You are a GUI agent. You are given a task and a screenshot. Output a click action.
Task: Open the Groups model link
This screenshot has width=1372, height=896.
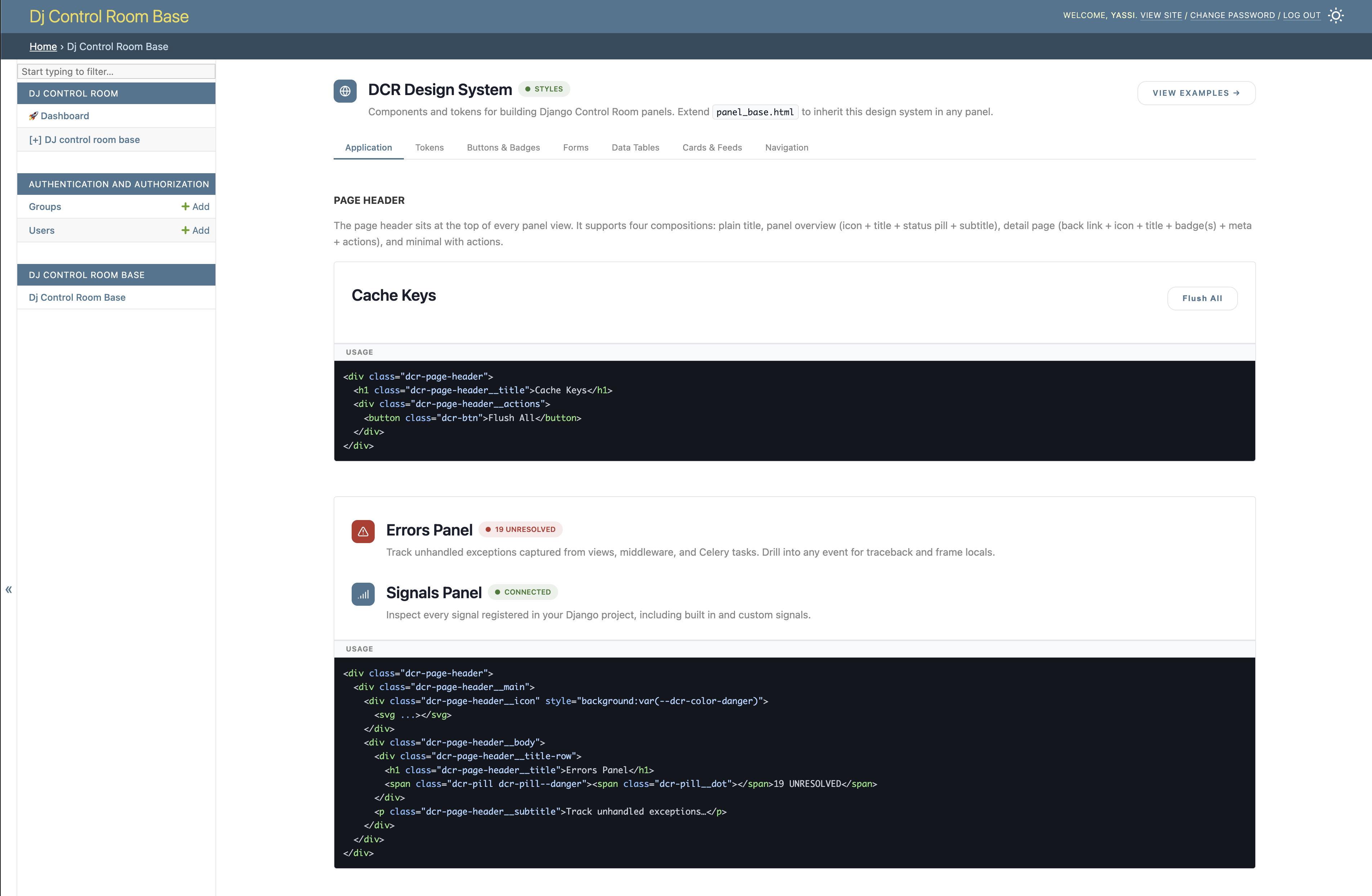pos(45,206)
